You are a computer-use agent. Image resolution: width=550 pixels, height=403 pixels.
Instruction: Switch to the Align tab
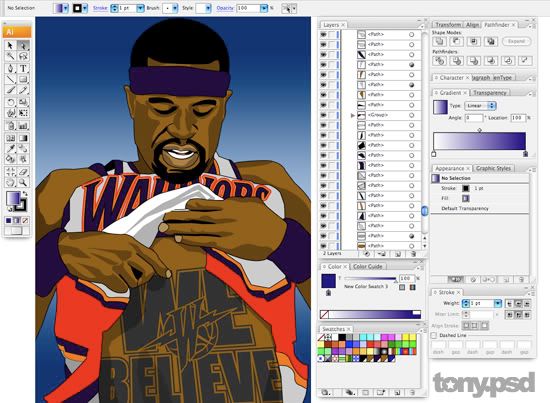[472, 25]
